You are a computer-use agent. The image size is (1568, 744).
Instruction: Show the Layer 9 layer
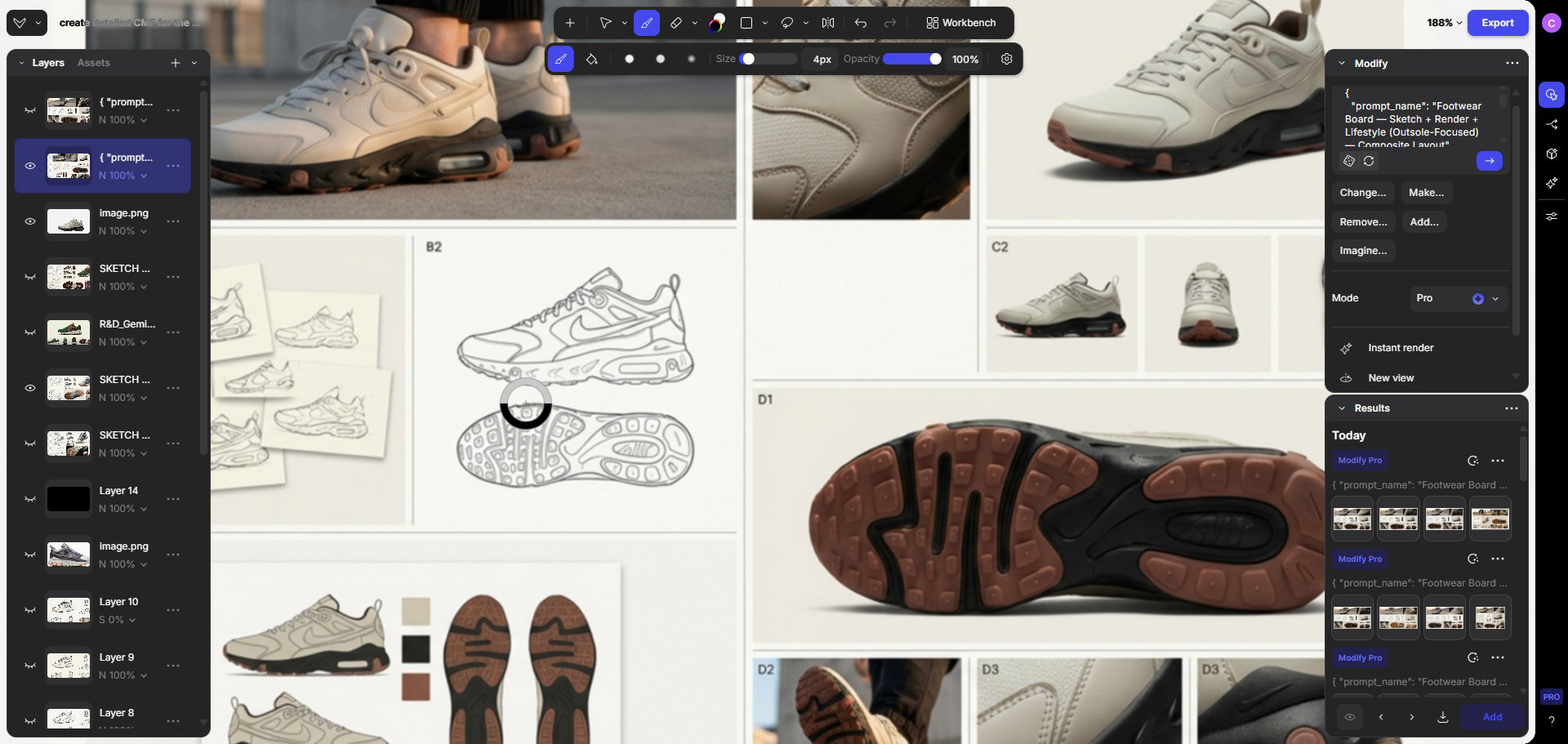(x=30, y=666)
